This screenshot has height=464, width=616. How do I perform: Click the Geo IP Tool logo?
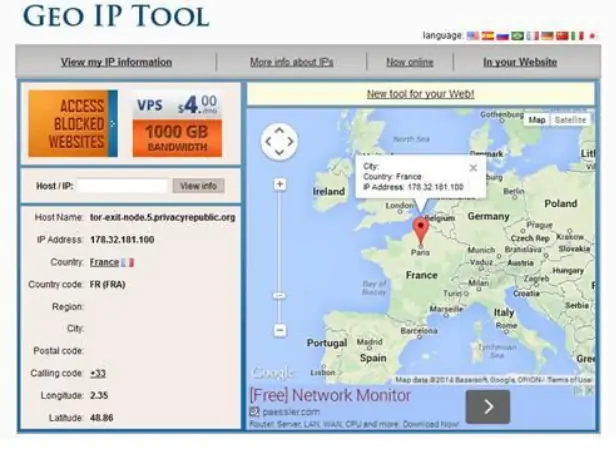point(116,16)
